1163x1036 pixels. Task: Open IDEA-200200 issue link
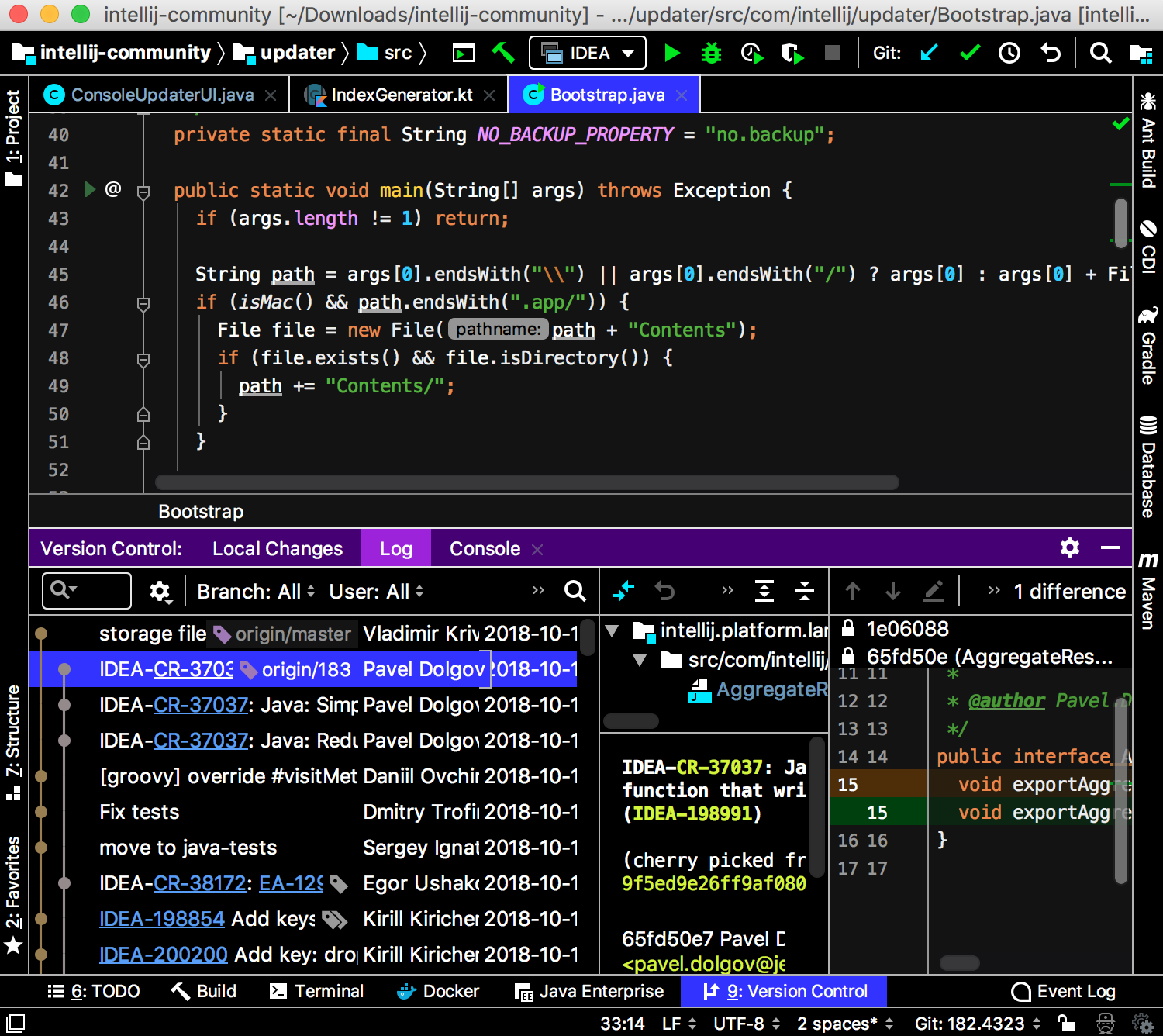164,955
